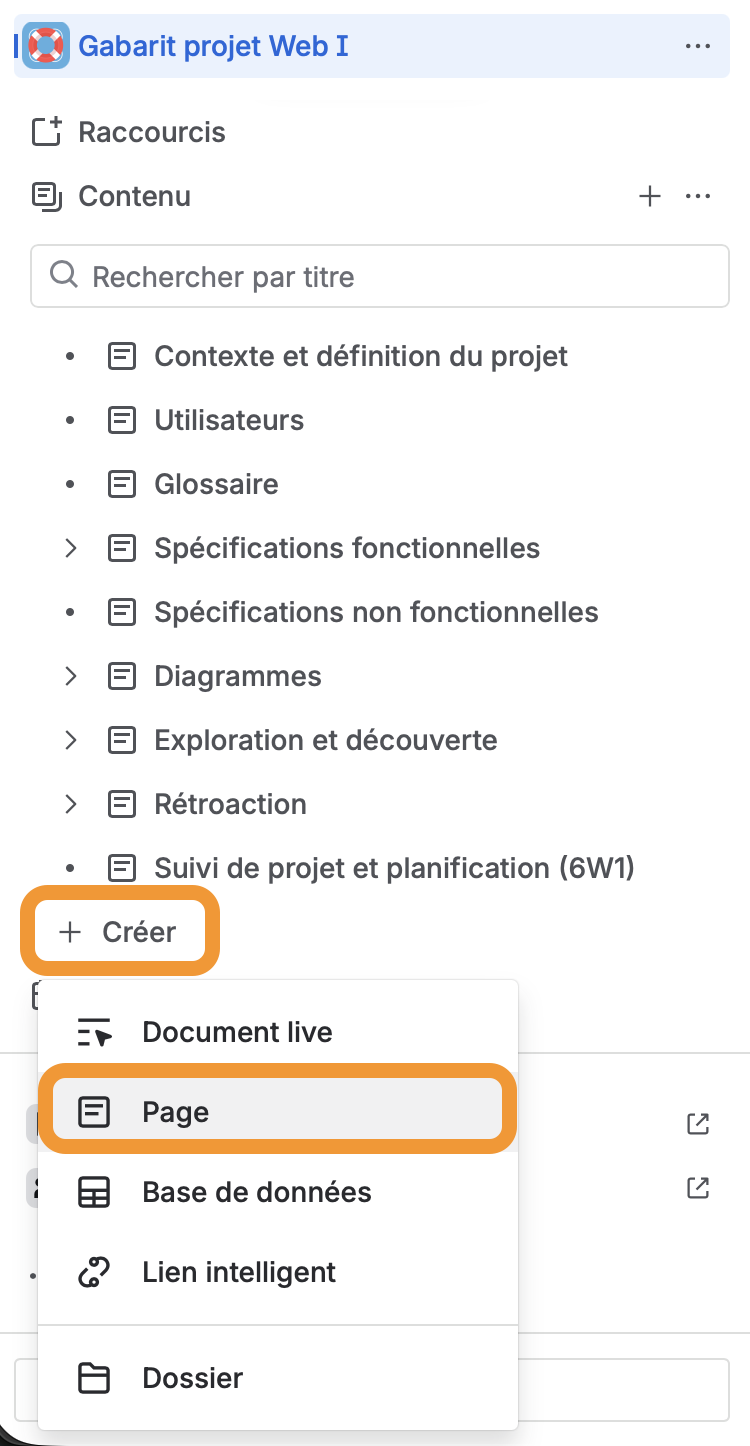Click the Raccourcis shortcut icon
Screen dimensions: 750x1446
pos(47,132)
